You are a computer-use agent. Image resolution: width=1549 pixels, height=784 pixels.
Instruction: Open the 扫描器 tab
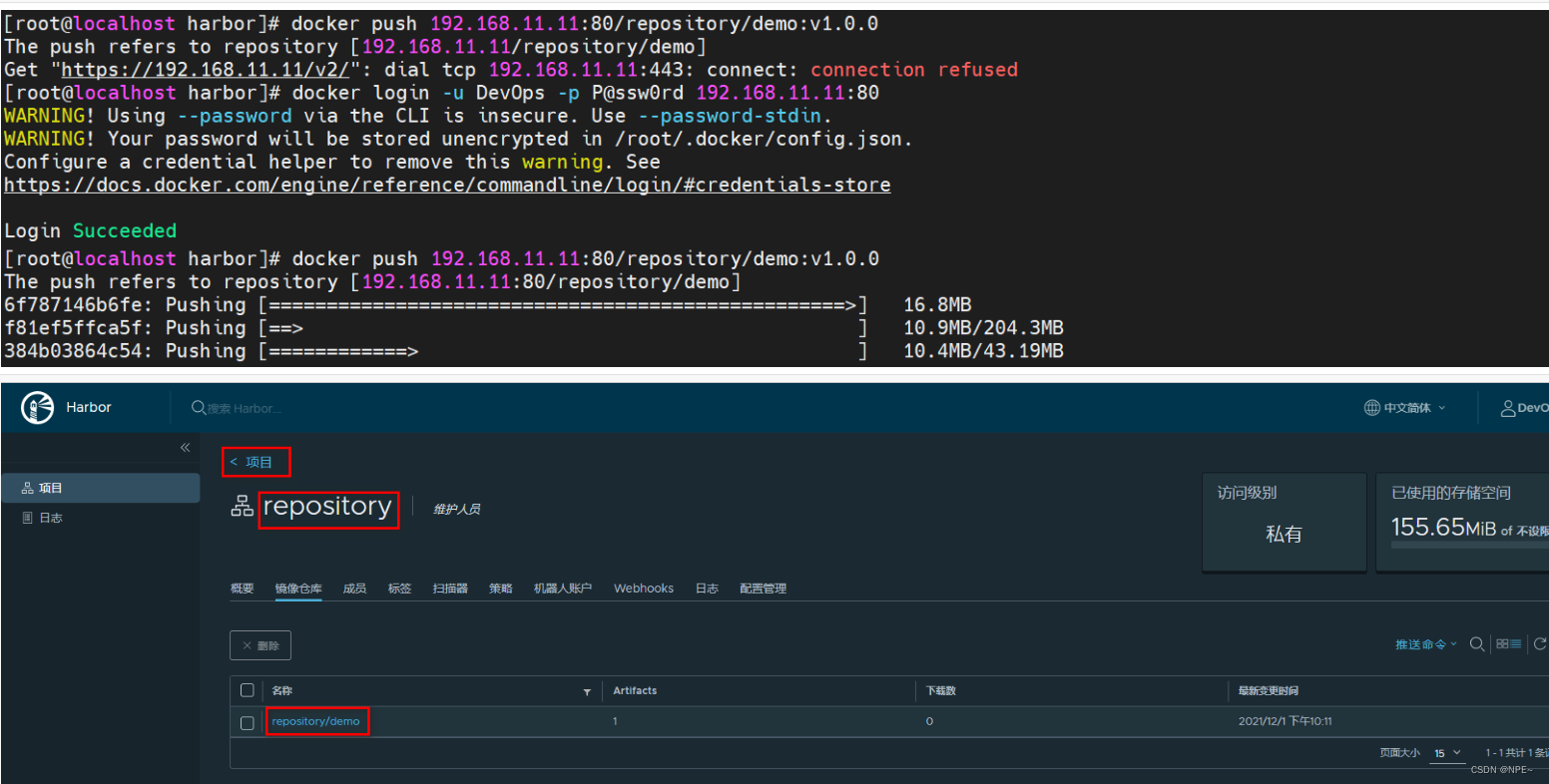tap(450, 588)
